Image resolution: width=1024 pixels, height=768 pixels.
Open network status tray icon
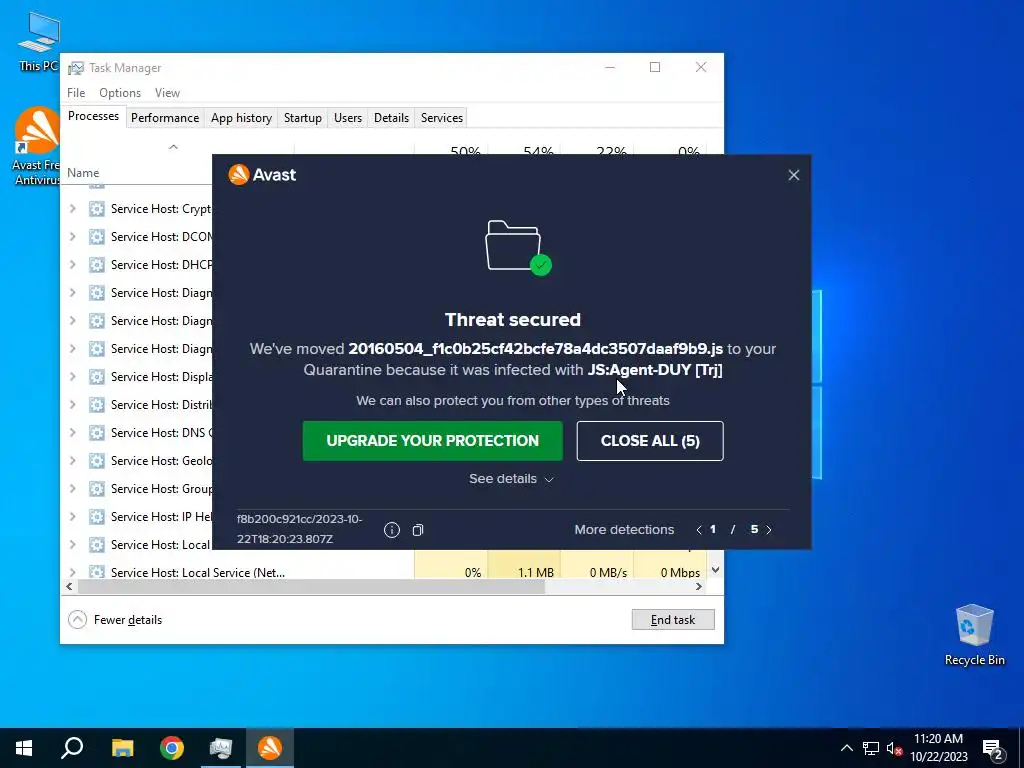tap(871, 748)
